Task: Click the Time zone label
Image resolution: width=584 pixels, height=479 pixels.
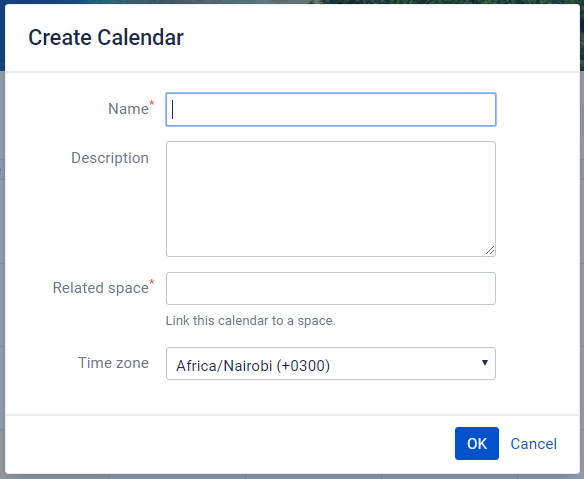Action: tap(113, 363)
